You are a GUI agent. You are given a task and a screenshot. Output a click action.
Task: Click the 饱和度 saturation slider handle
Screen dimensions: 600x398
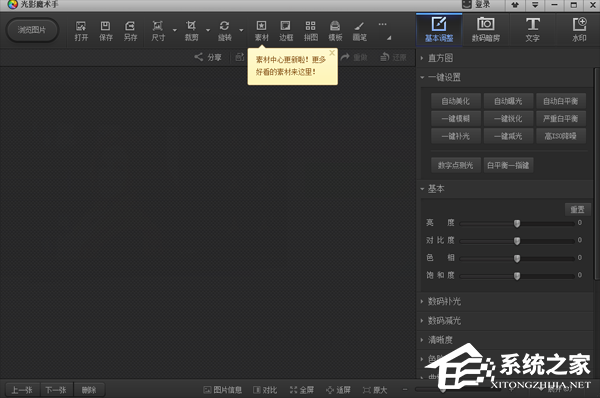[x=517, y=276]
